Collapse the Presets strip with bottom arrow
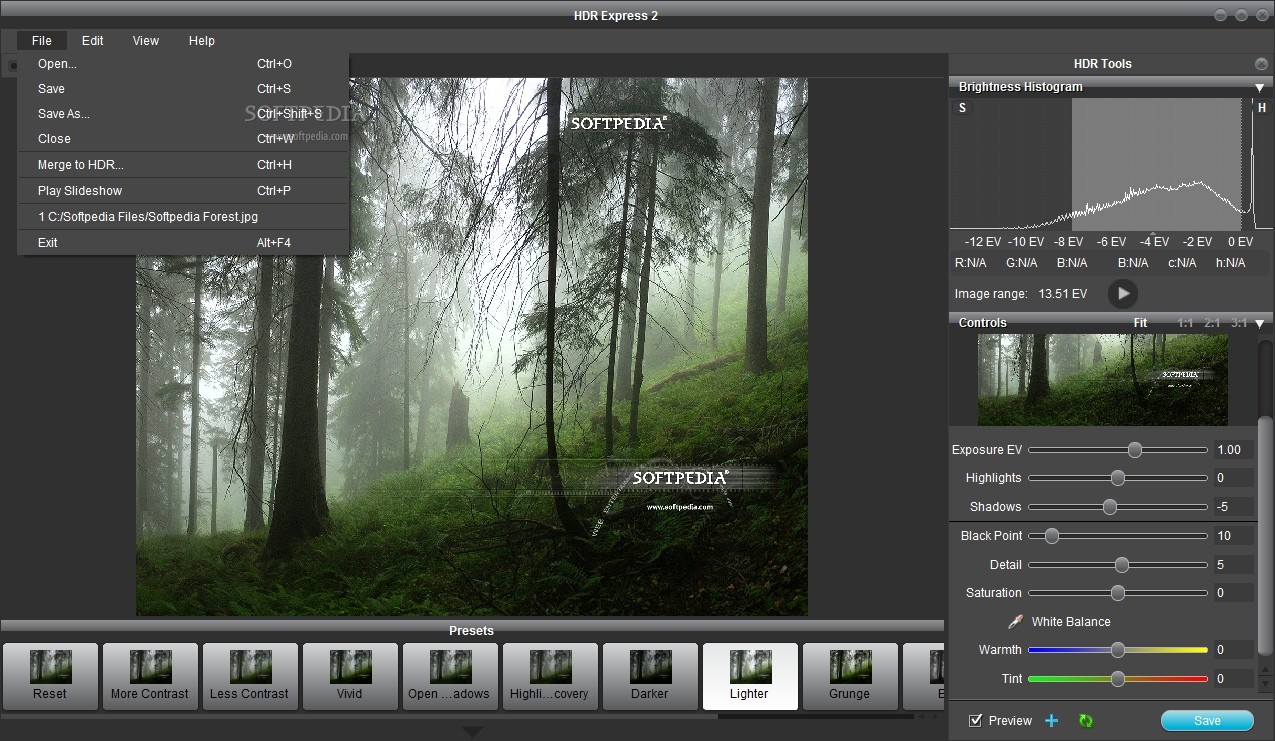Image resolution: width=1275 pixels, height=741 pixels. pos(472,731)
